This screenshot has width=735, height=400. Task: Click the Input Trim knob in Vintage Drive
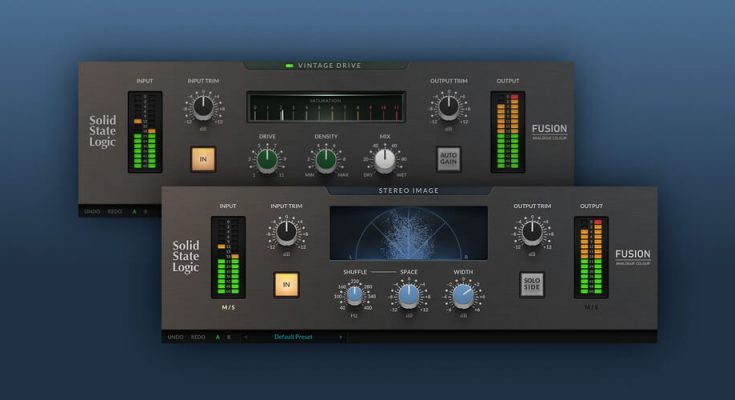pos(203,106)
